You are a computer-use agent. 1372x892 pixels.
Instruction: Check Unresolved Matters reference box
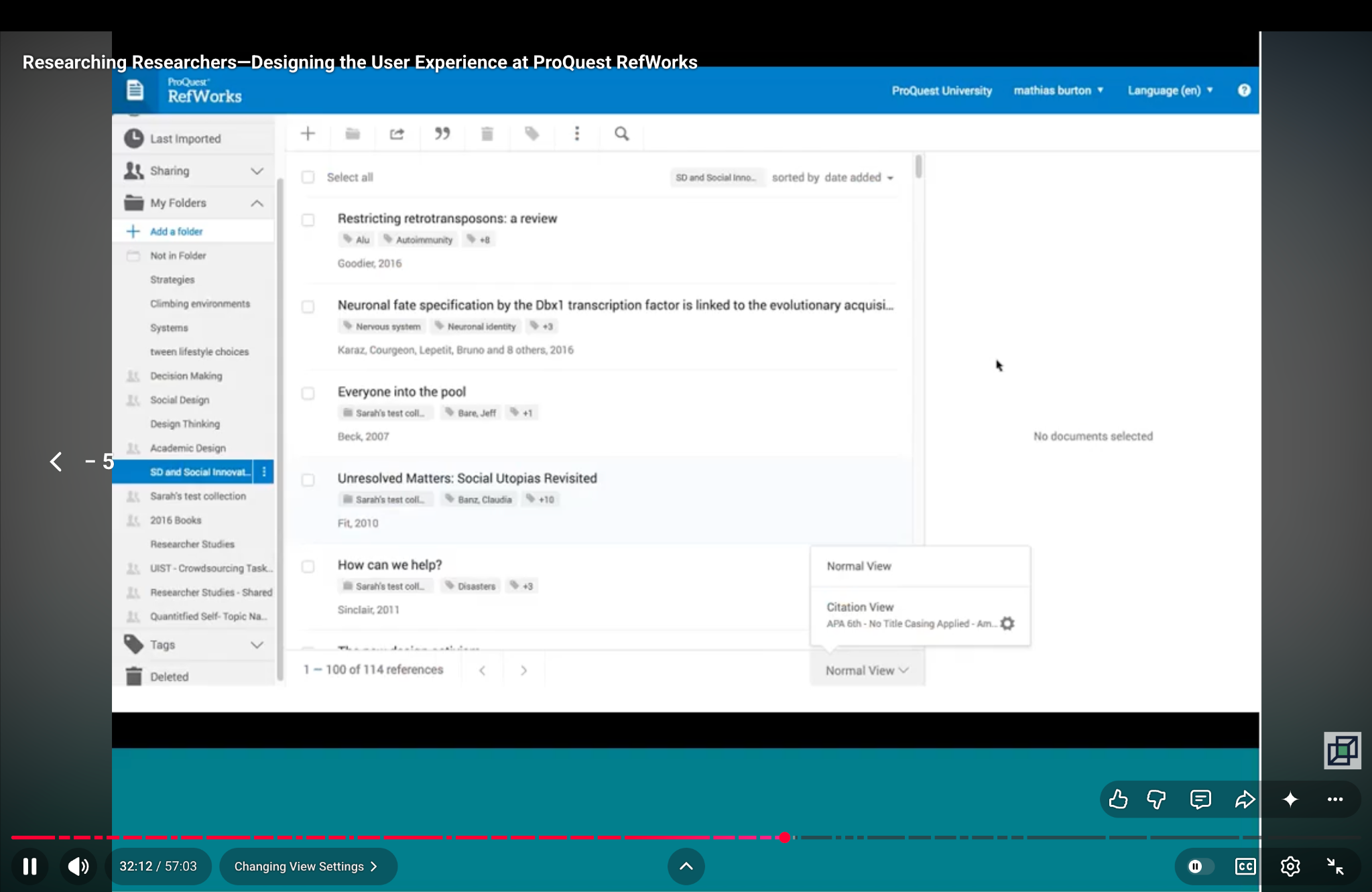(x=308, y=480)
